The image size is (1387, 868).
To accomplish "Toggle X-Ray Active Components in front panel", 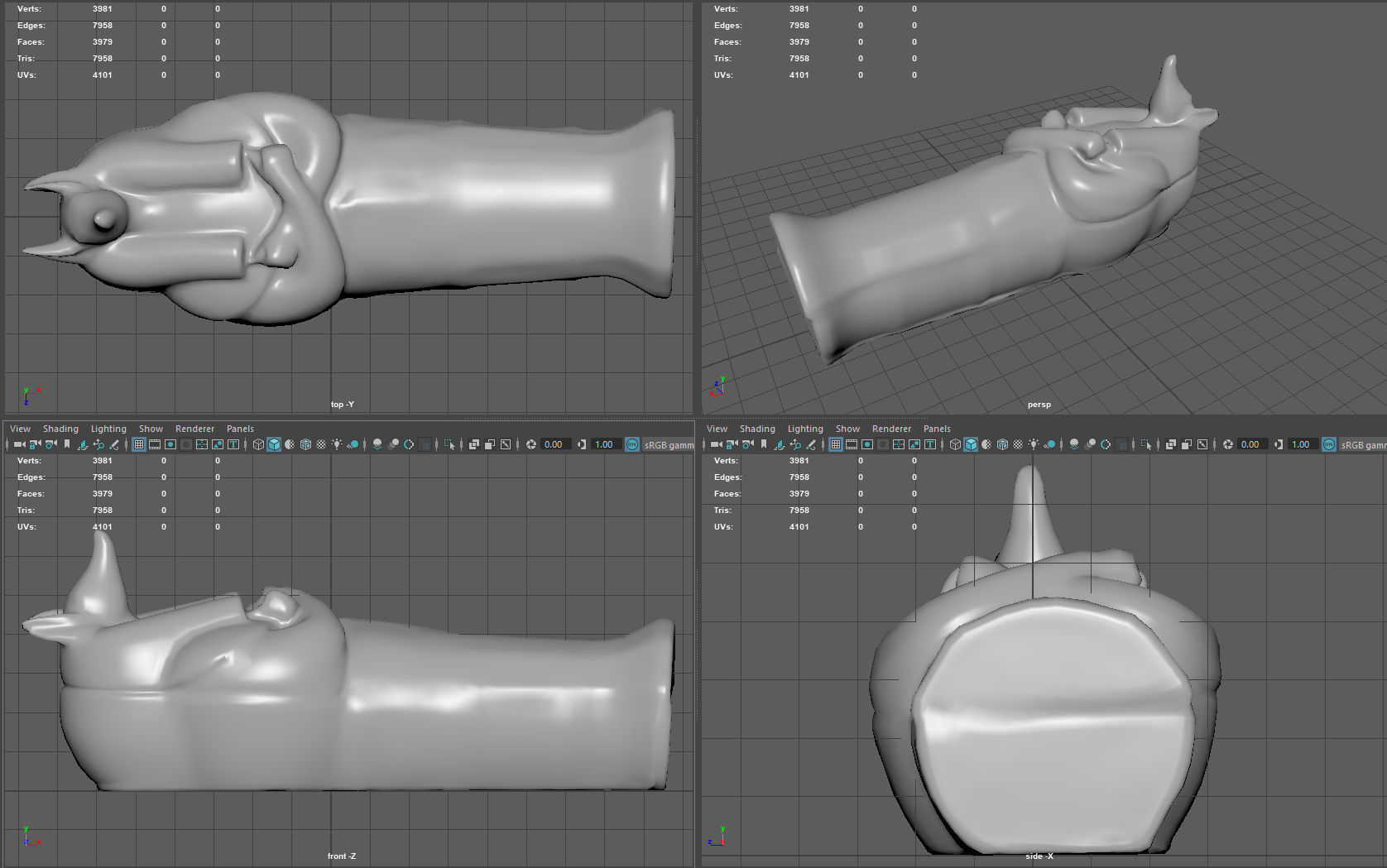I will coord(490,444).
